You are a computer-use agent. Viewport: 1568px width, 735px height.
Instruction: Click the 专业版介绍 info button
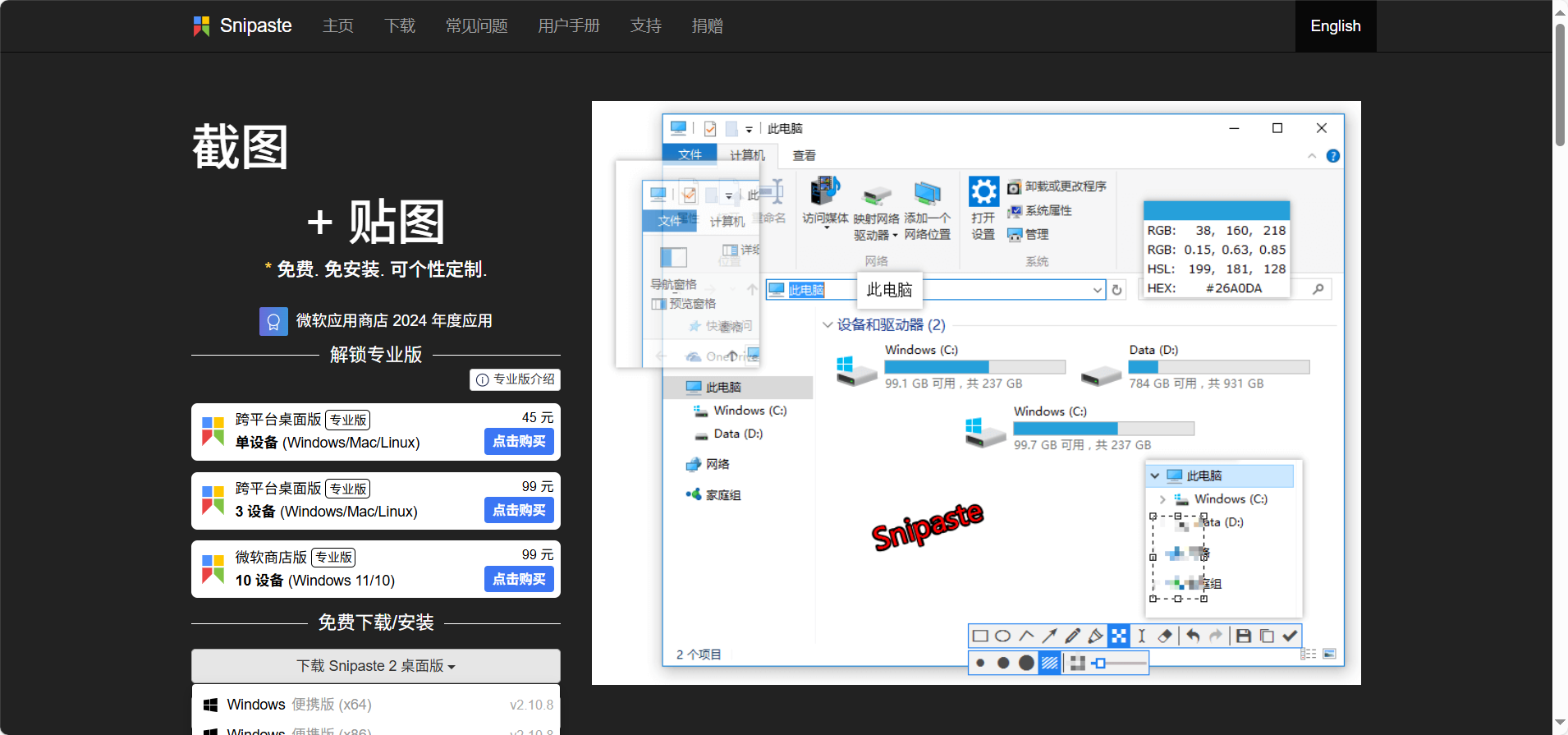pyautogui.click(x=516, y=379)
